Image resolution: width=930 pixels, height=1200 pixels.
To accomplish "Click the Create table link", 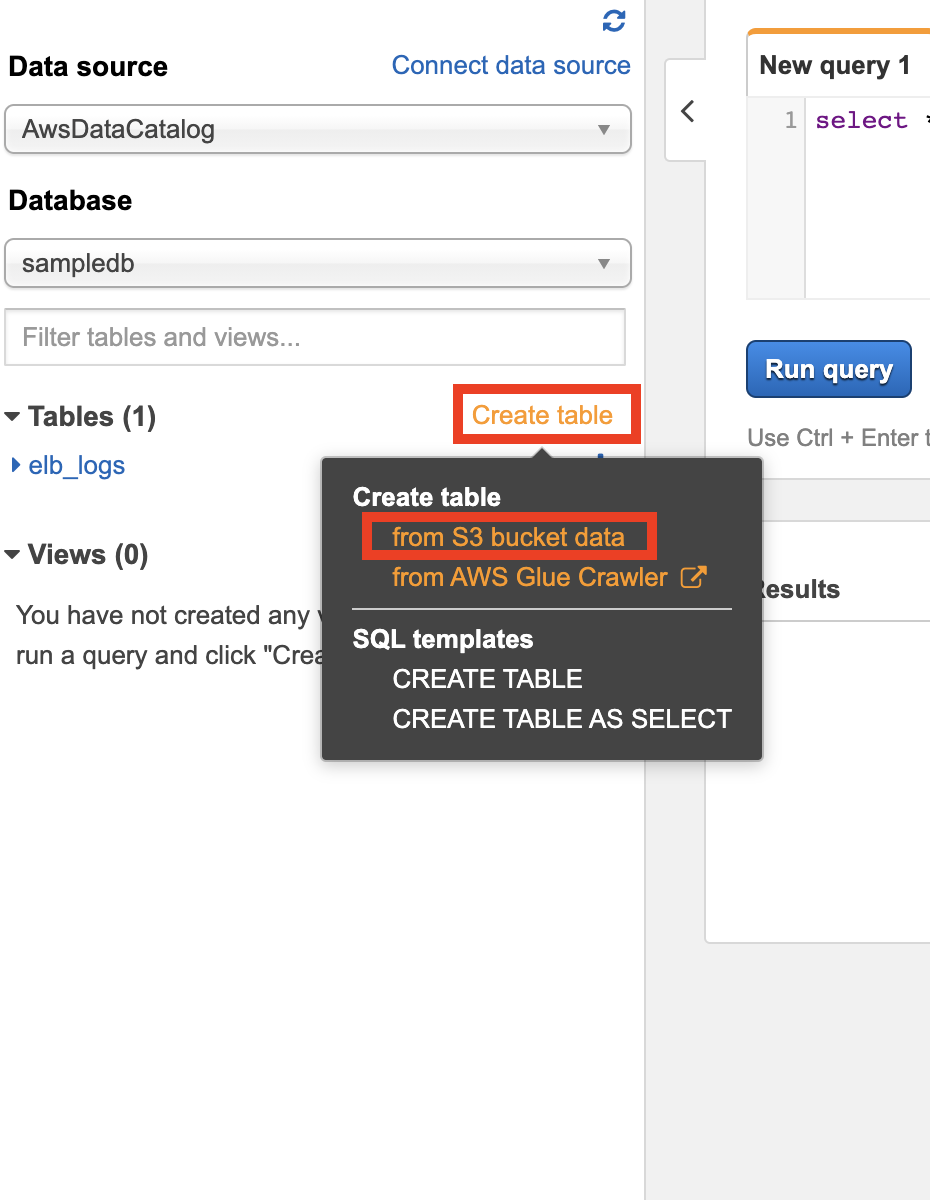I will [x=542, y=415].
